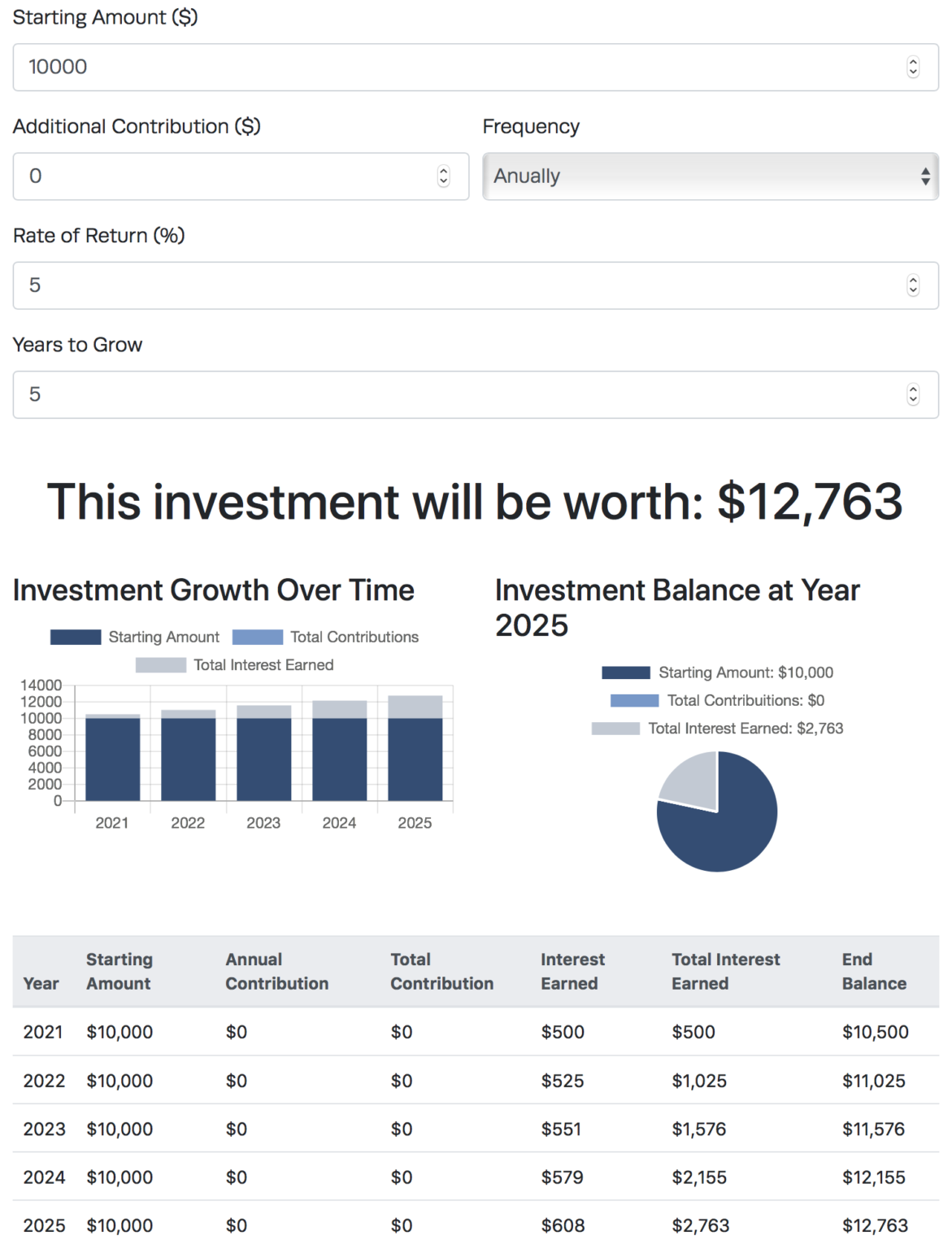
Task: Toggle pie legend Starting Amount: $10,000
Action: click(717, 672)
